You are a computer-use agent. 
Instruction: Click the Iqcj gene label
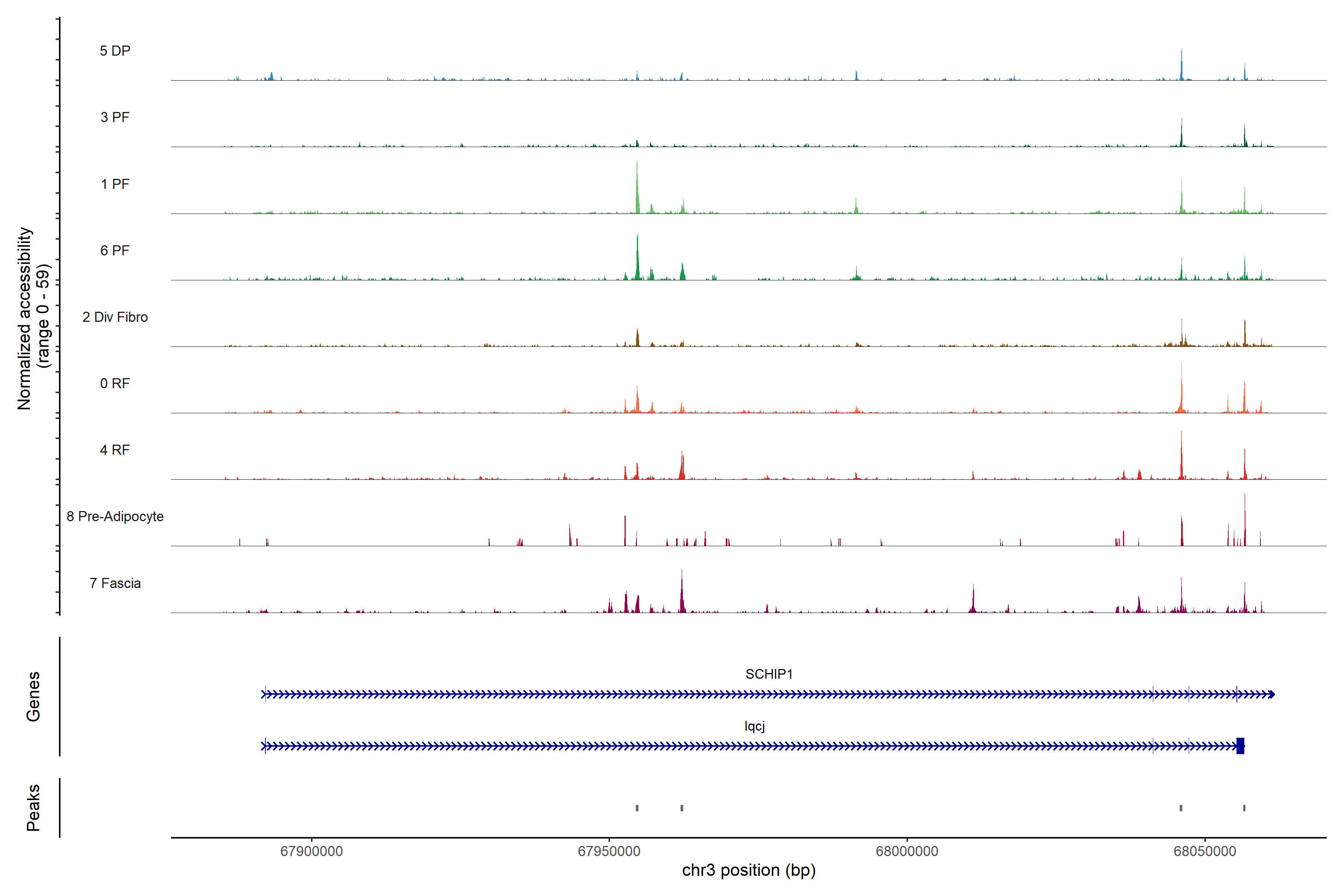point(754,726)
